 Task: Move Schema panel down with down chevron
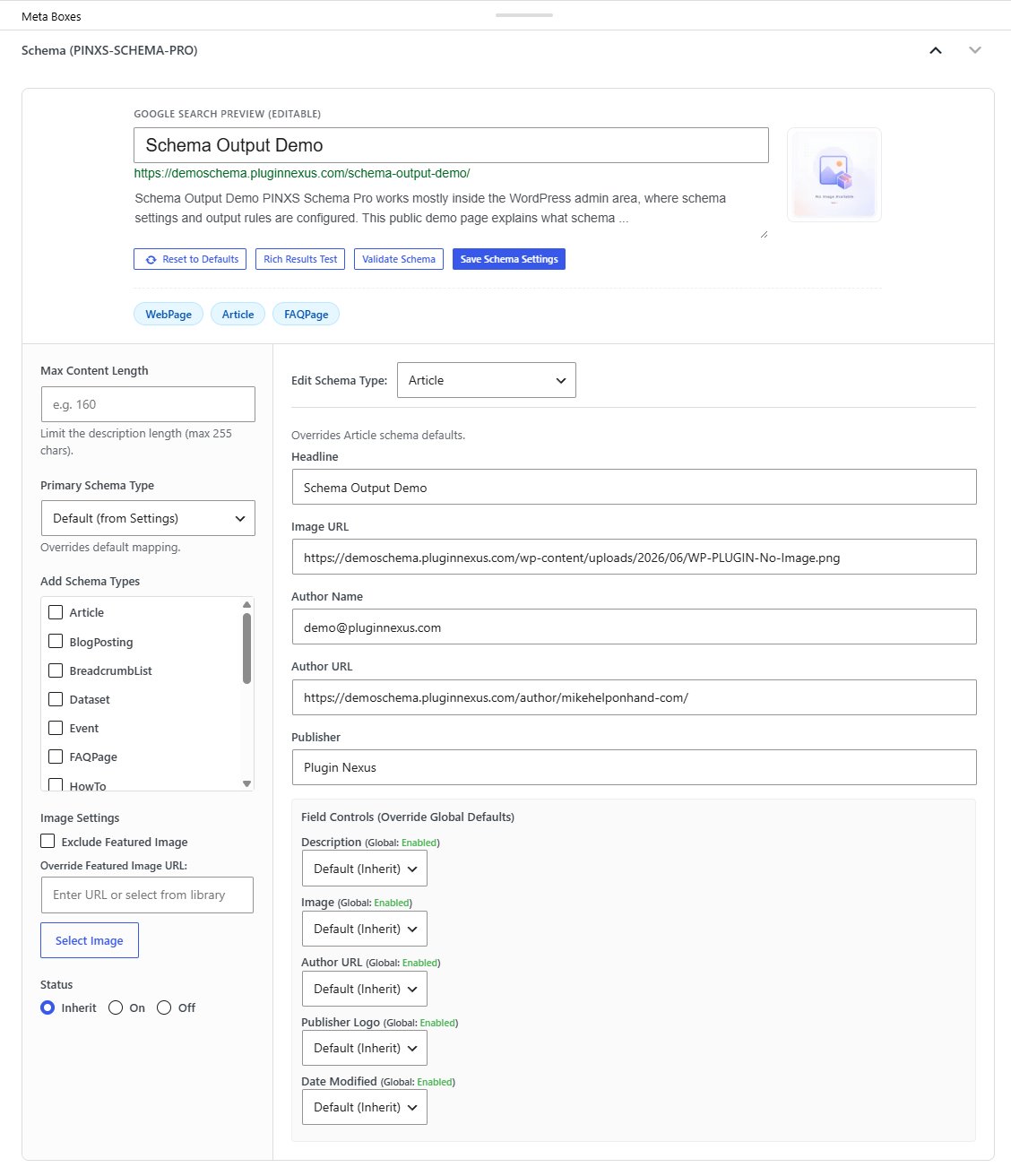975,50
